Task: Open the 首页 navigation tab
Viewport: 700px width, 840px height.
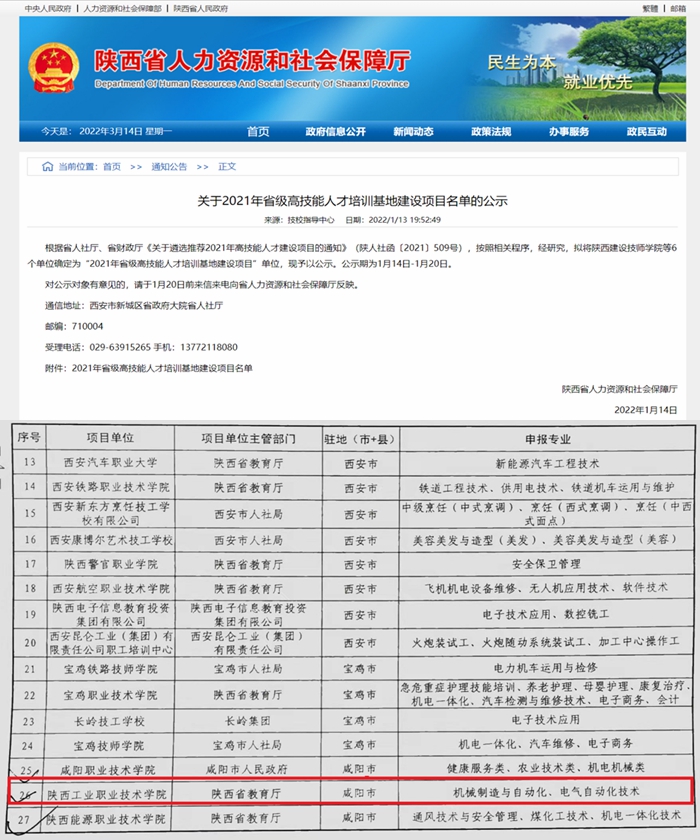Action: pos(258,131)
